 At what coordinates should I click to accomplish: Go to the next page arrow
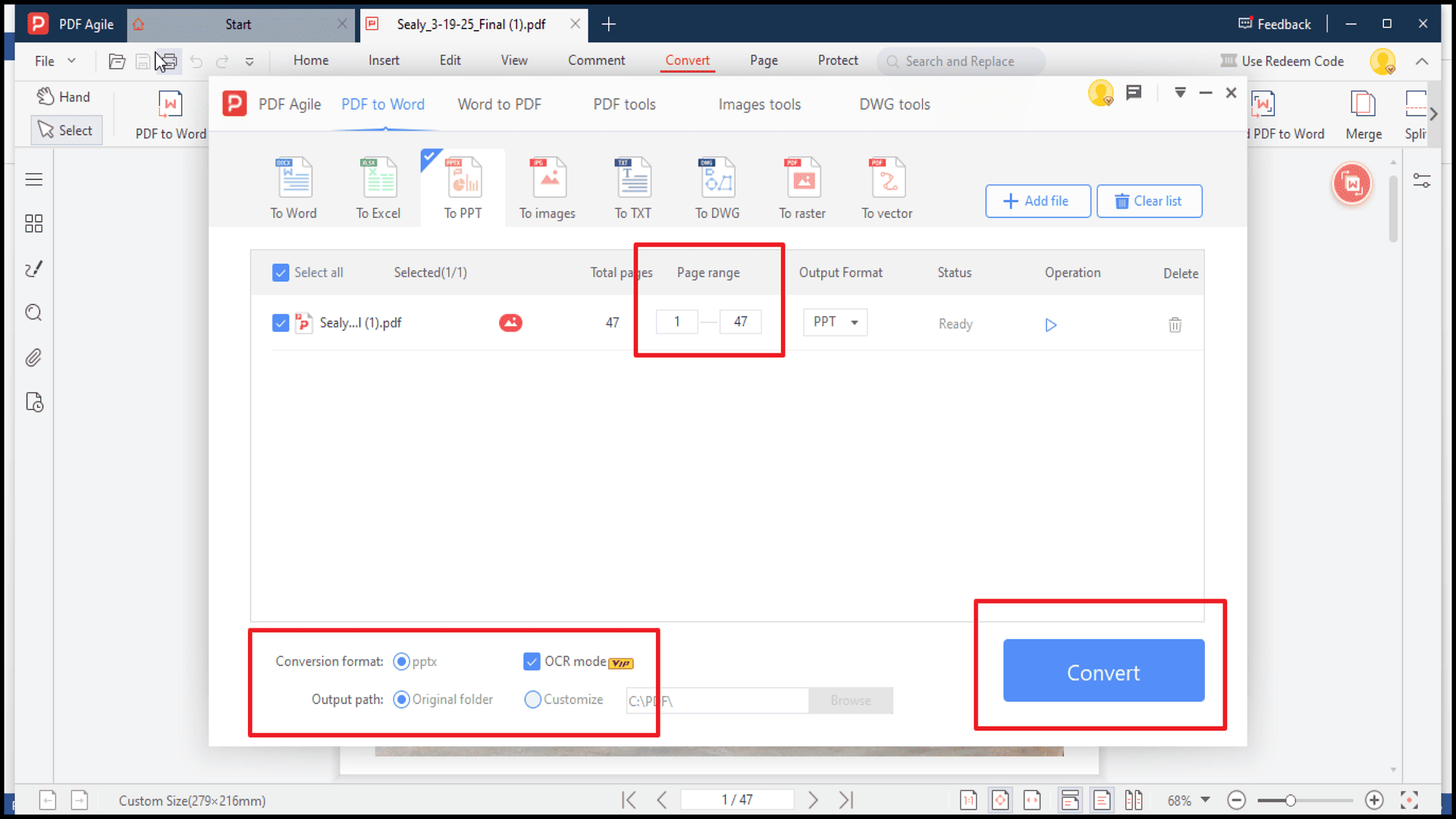pos(813,799)
